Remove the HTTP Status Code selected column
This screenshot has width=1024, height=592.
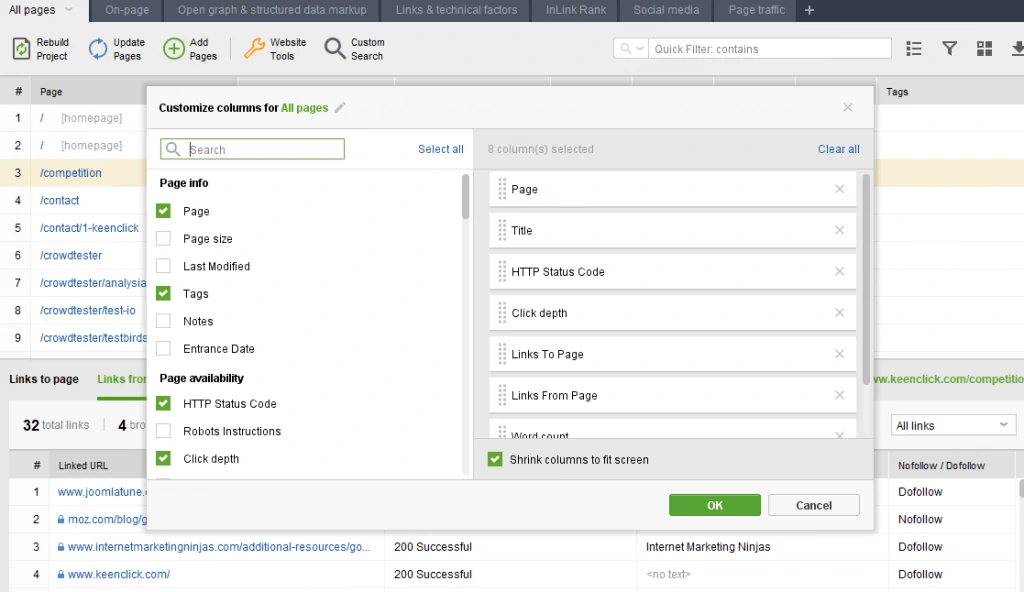click(840, 271)
